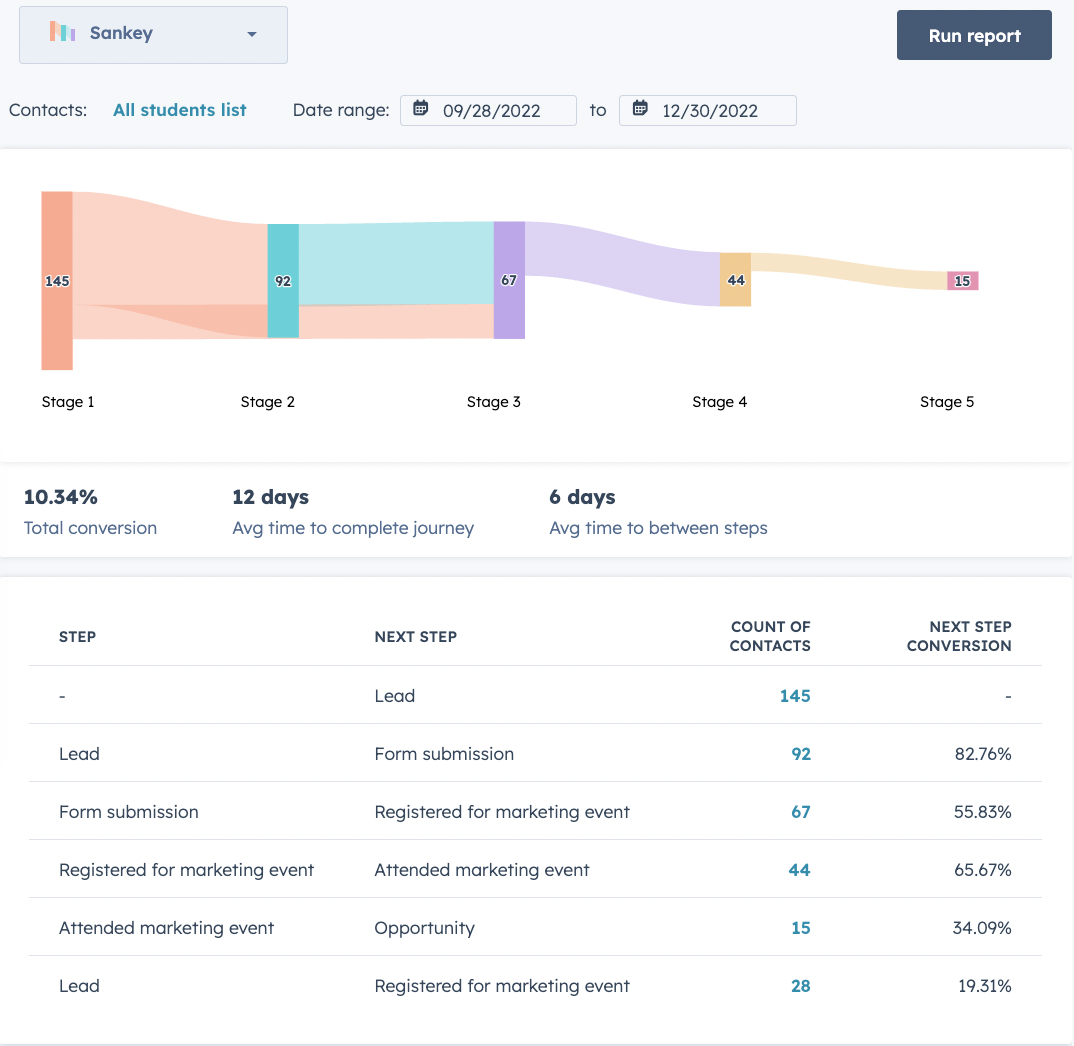Click Attended marketing event next step cell
This screenshot has width=1074, height=1046.
coord(482,870)
